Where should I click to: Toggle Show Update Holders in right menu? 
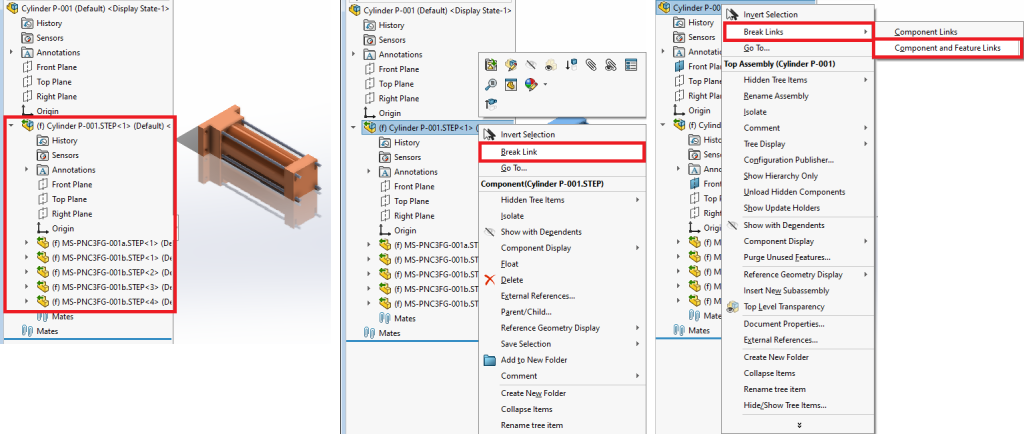pos(786,208)
